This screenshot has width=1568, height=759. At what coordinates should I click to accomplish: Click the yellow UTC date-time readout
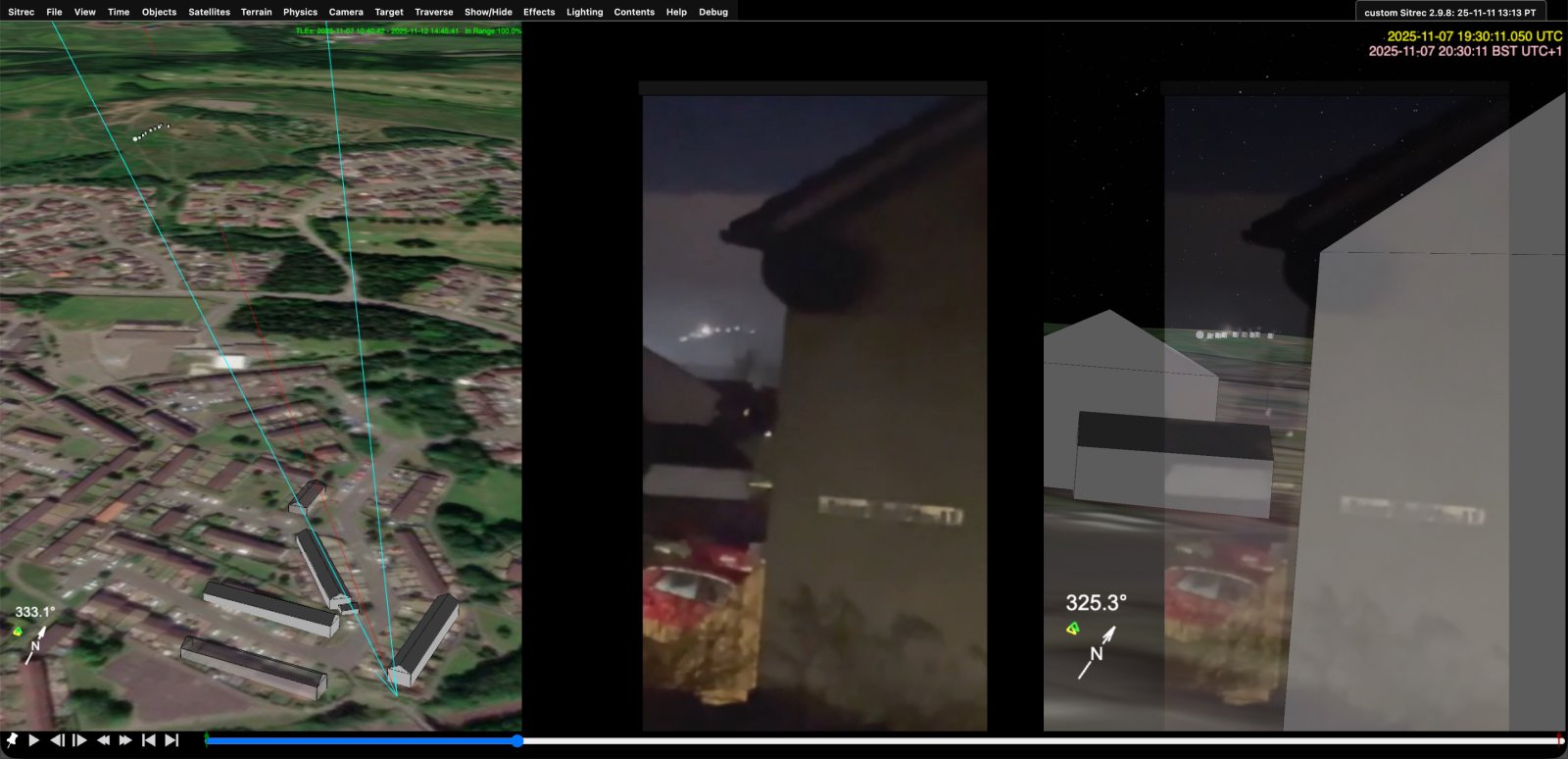coord(1474,36)
